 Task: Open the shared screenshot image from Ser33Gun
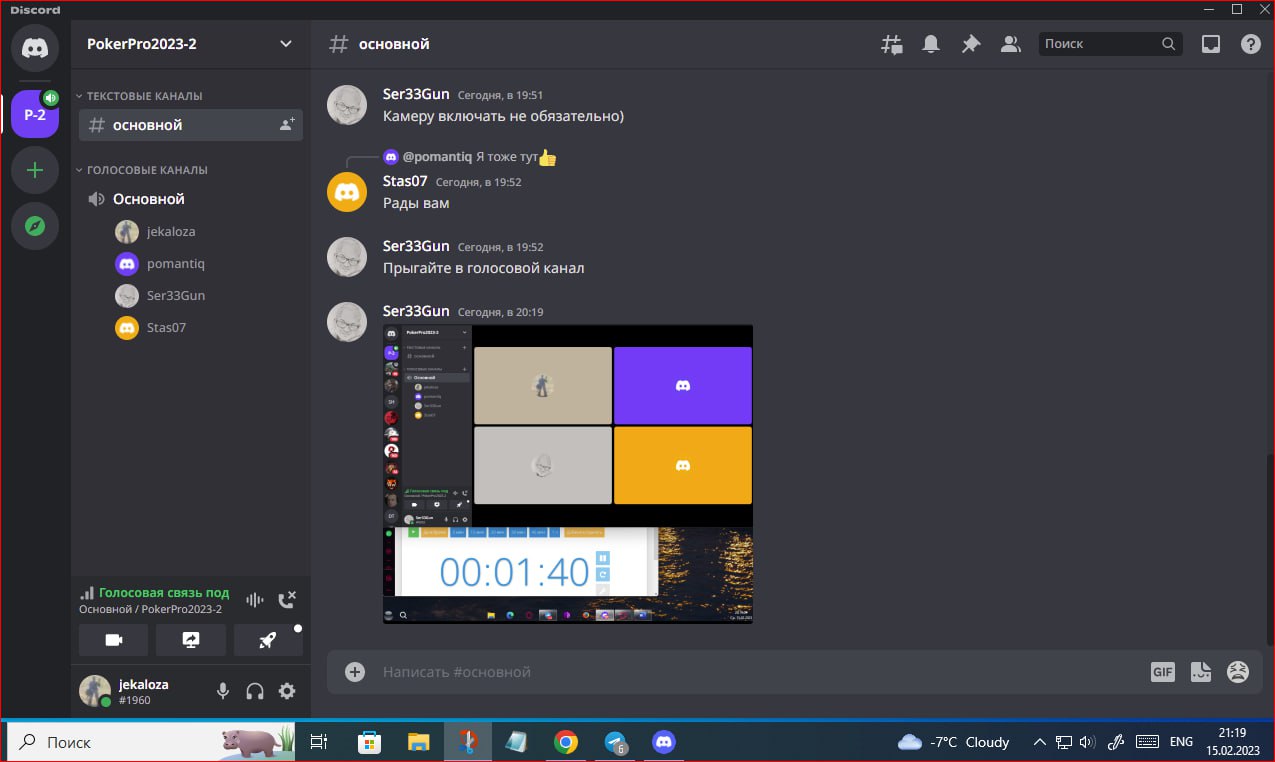point(568,474)
